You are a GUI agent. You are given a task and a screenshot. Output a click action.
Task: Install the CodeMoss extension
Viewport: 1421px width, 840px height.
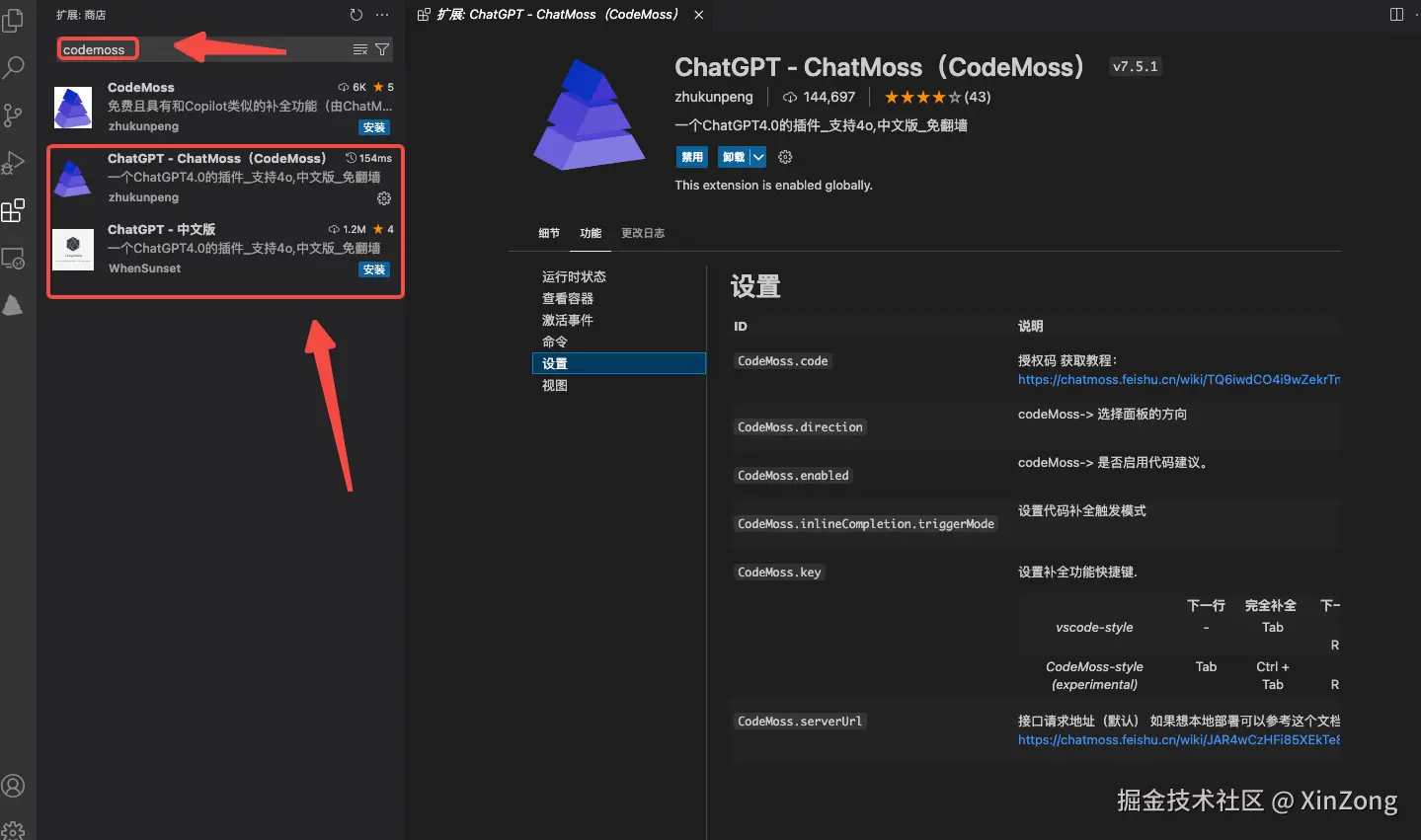[374, 127]
